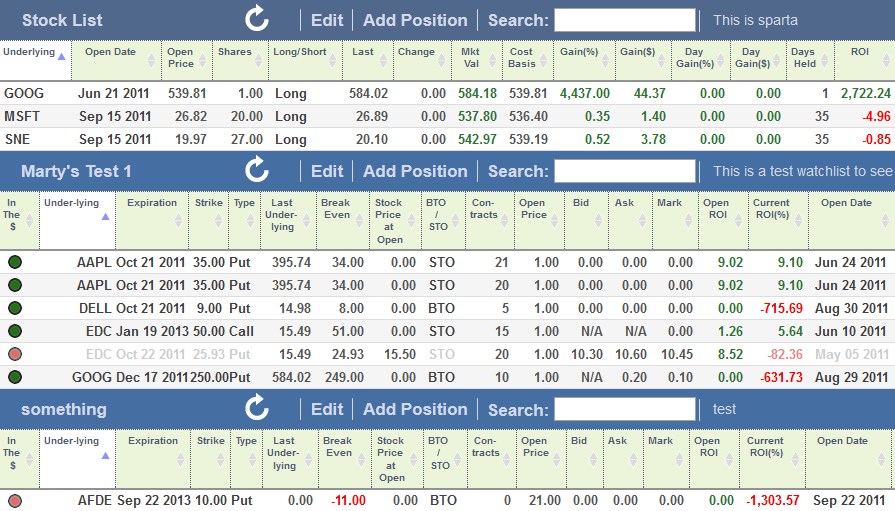Open Edit for Stock List

(x=327, y=20)
